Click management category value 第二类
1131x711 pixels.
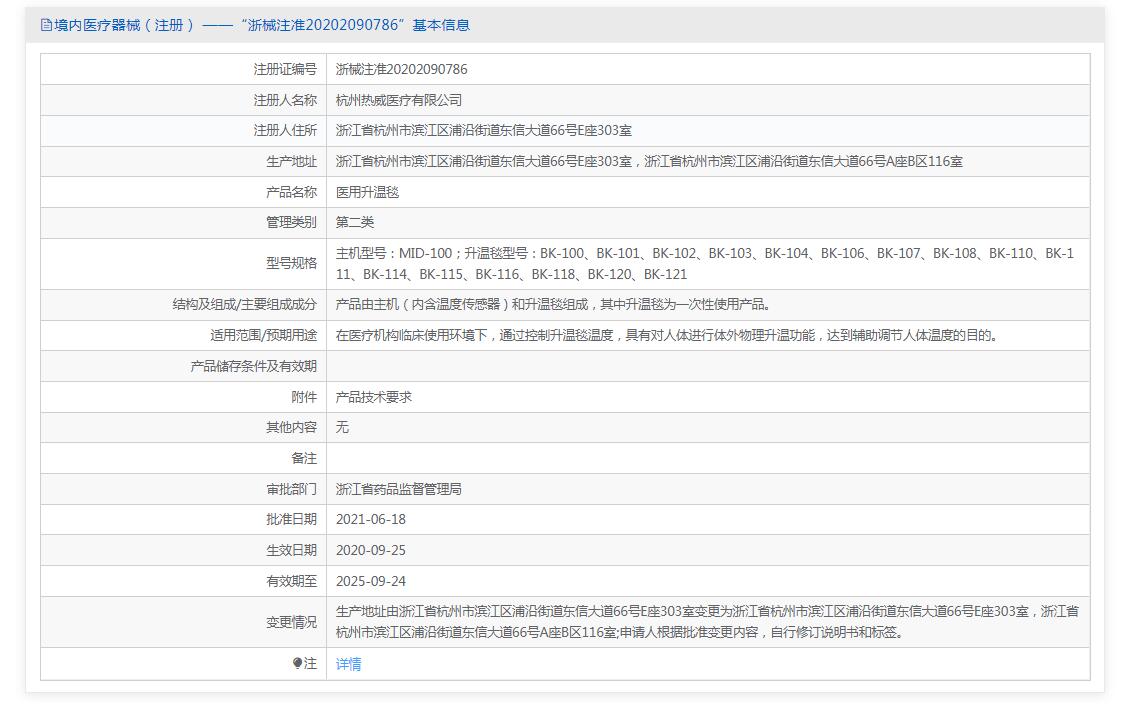point(355,222)
